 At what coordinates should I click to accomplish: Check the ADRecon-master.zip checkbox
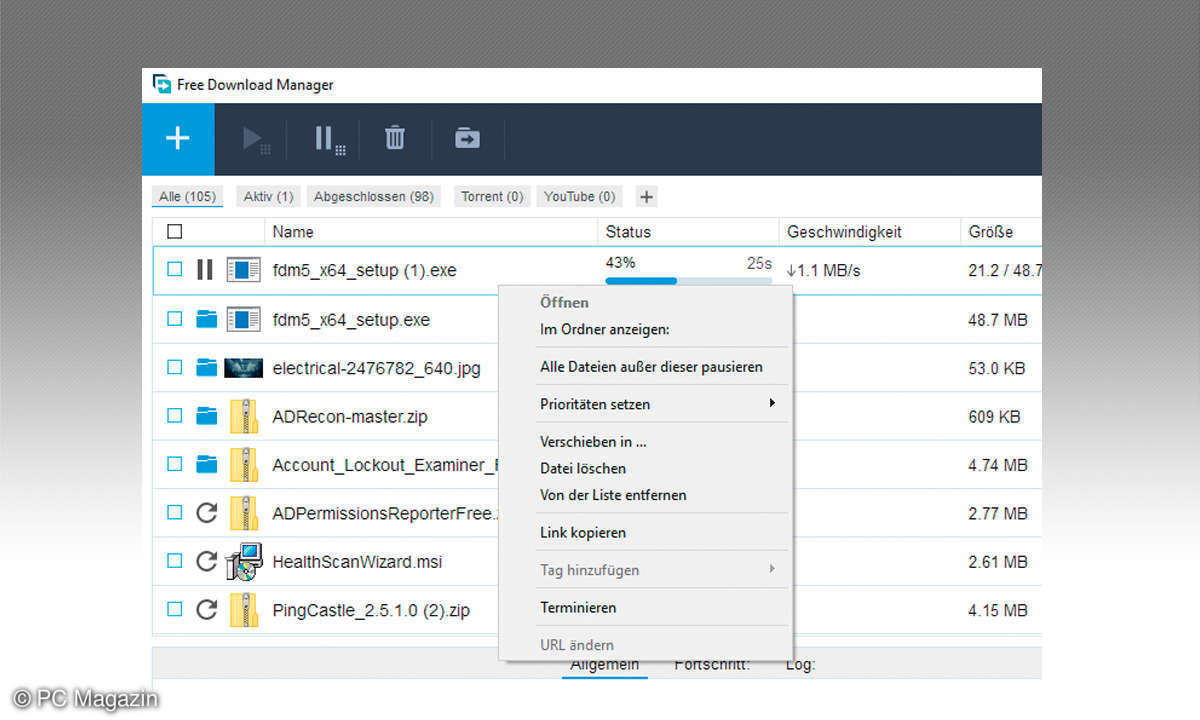click(175, 416)
